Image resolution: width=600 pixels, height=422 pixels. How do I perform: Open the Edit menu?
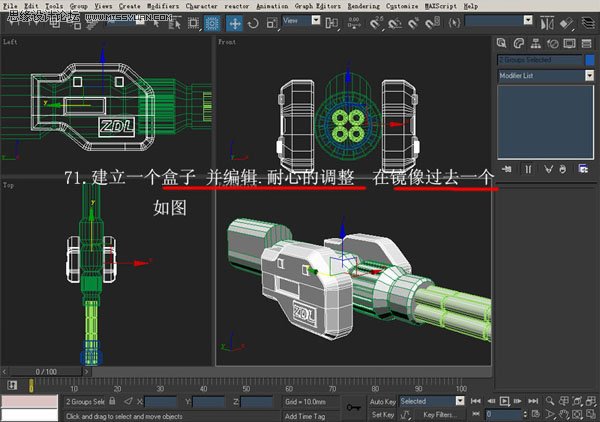[x=31, y=6]
